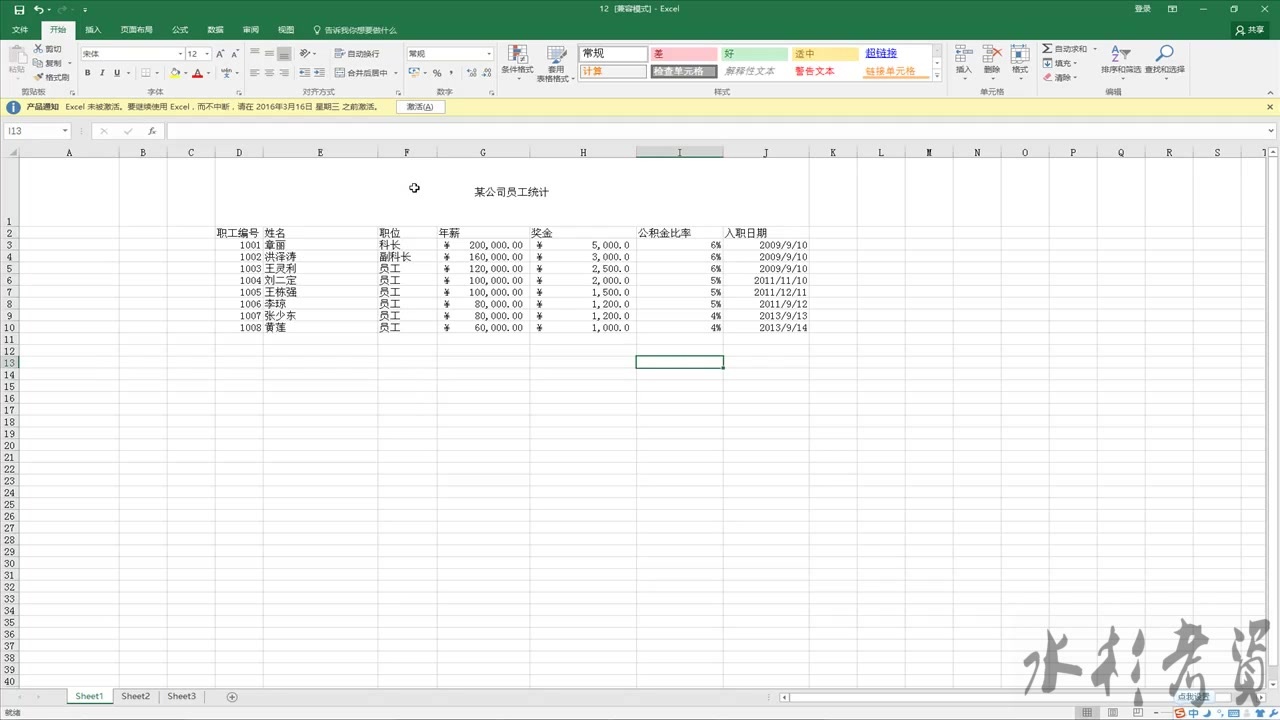Click the fill color paint bucket icon

(175, 73)
